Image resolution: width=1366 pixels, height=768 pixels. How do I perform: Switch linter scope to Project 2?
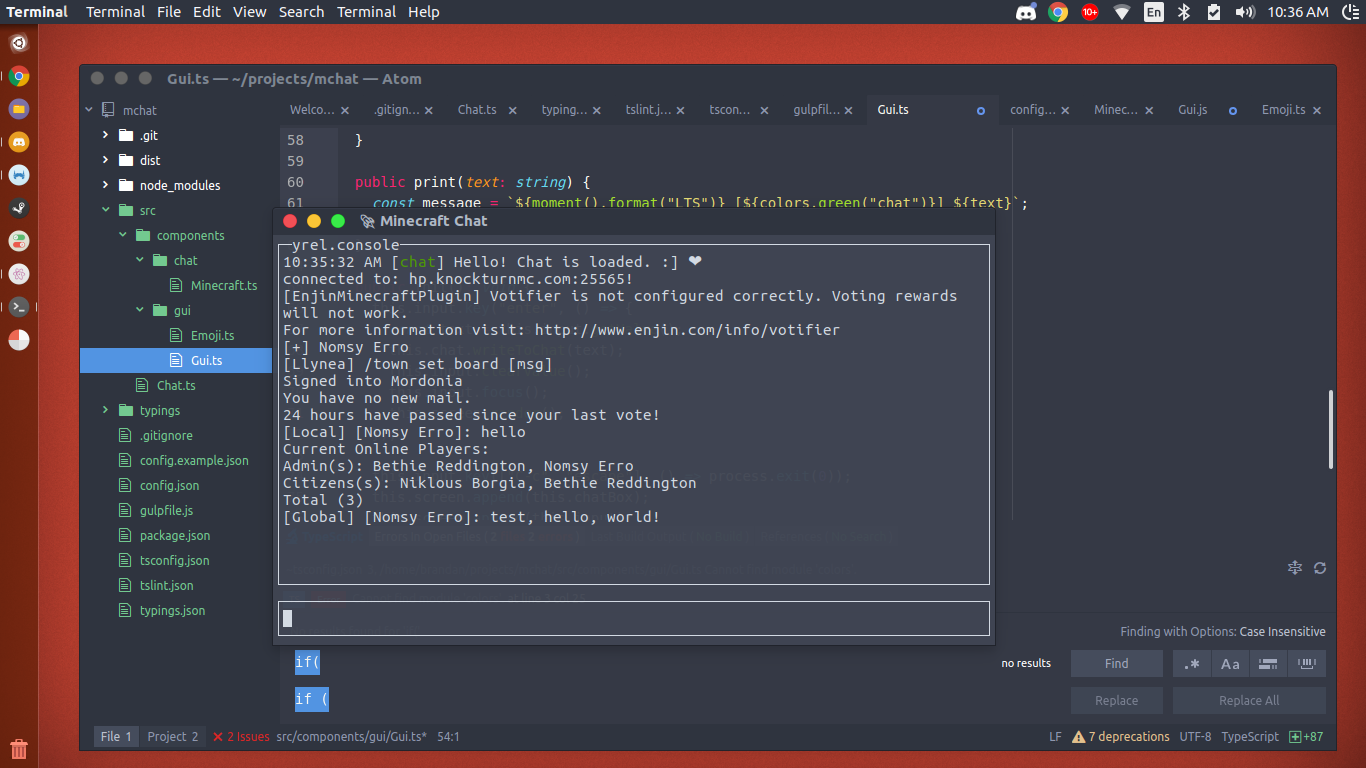(173, 737)
